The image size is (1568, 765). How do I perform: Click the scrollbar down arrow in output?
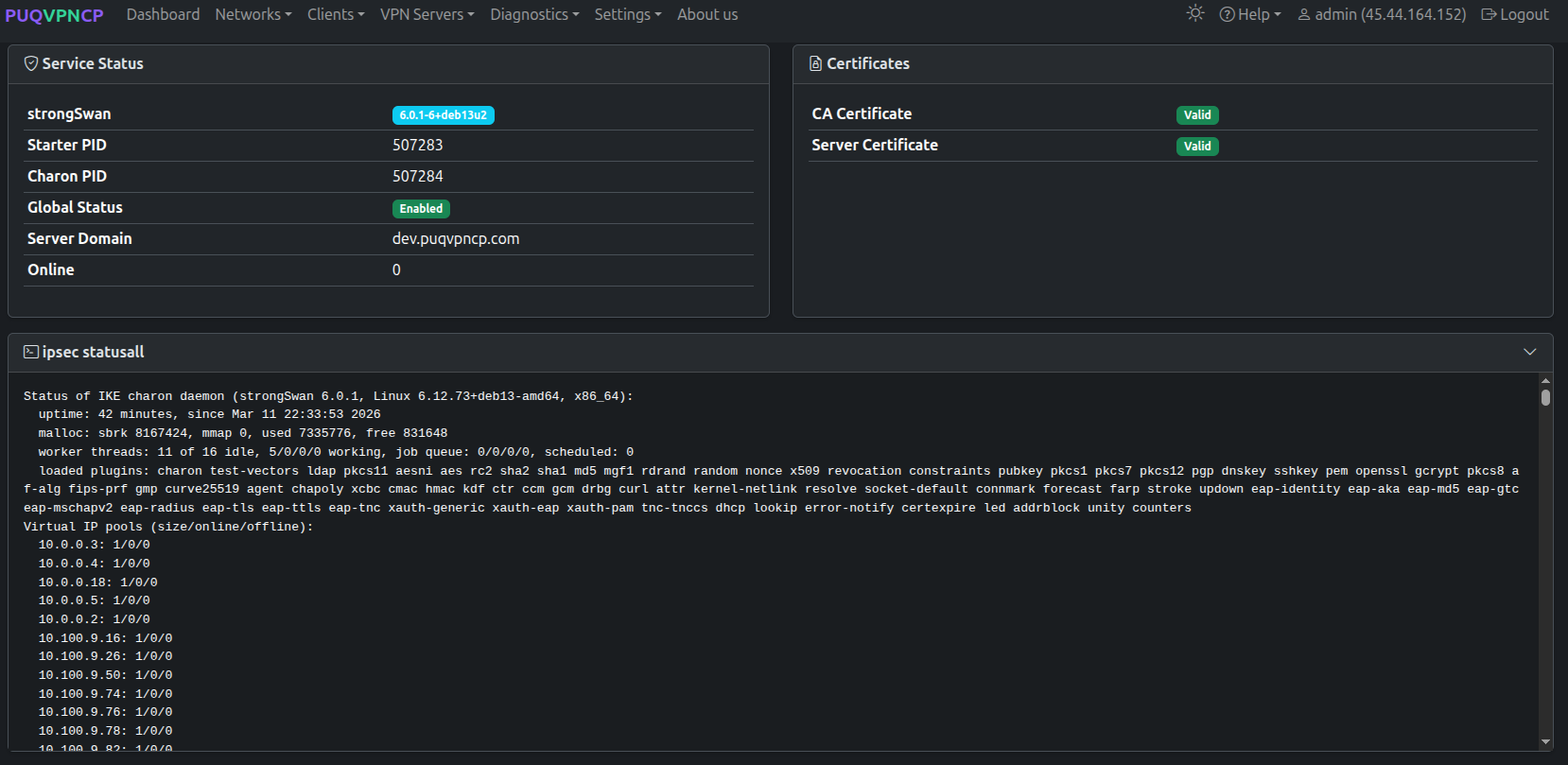click(x=1545, y=742)
